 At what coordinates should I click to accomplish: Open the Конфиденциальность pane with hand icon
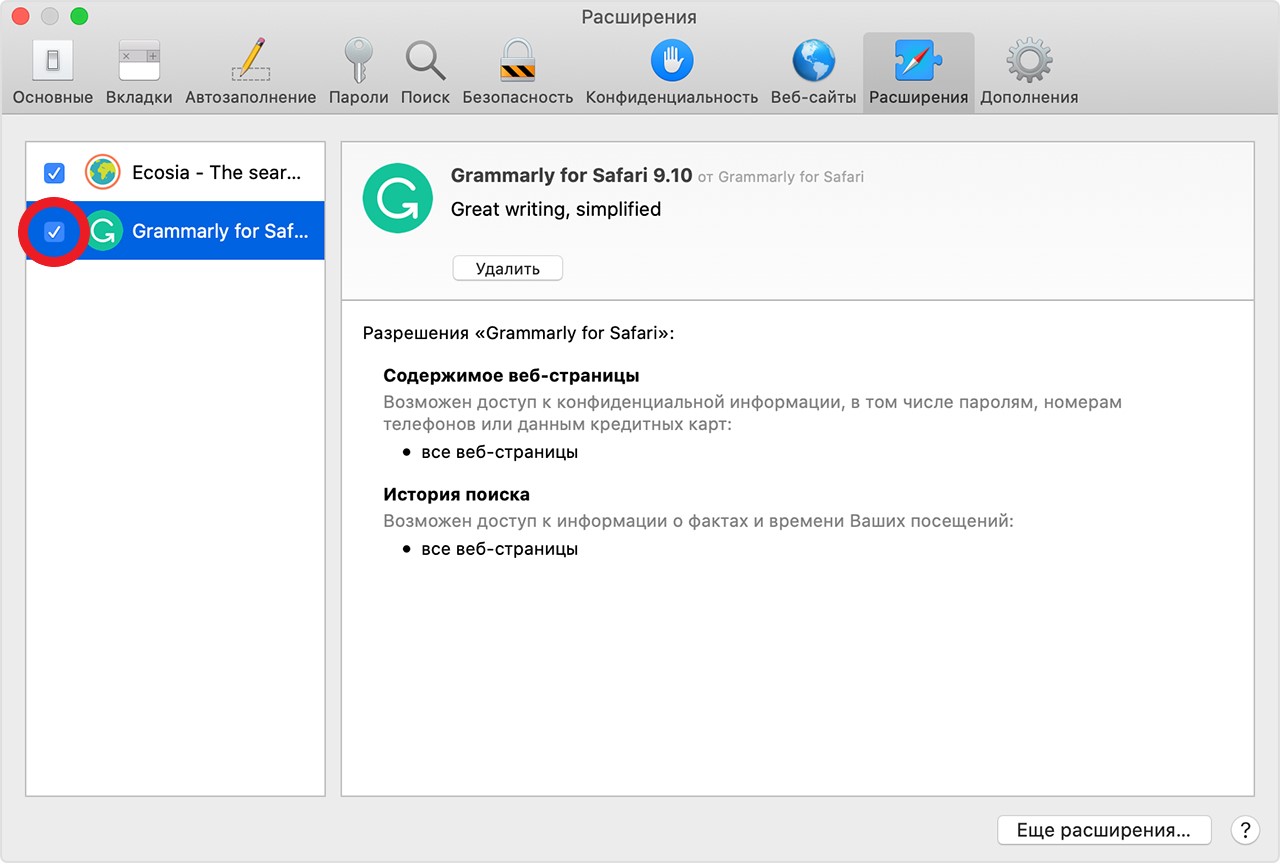pos(672,71)
